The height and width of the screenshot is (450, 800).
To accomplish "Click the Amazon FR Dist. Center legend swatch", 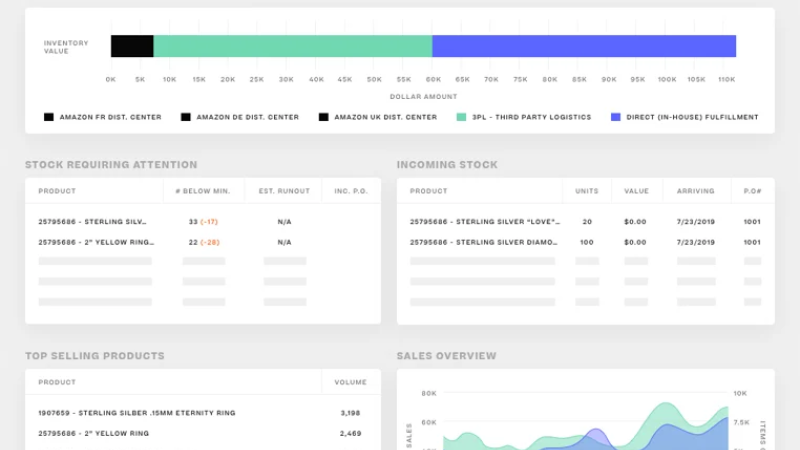I will pos(49,117).
